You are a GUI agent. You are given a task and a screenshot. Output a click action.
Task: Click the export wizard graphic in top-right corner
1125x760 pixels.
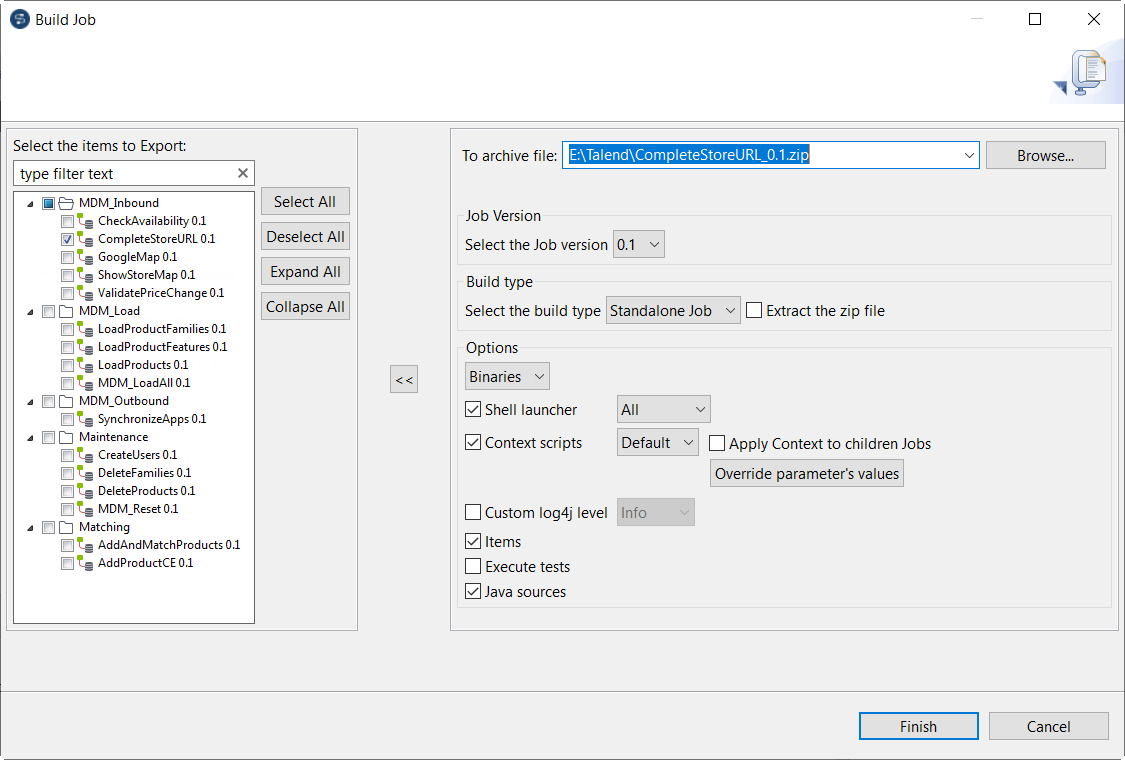(1087, 72)
